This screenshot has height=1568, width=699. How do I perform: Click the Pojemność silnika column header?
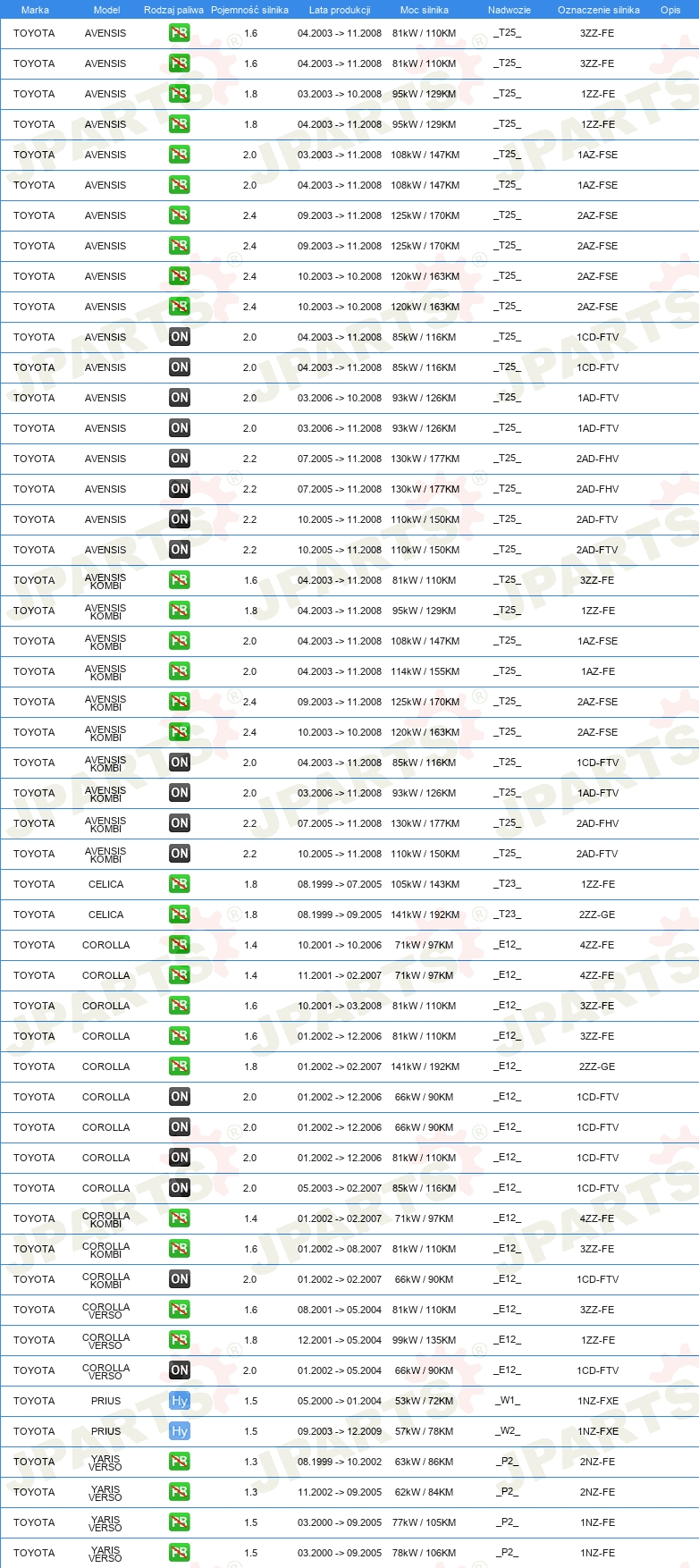pos(249,10)
